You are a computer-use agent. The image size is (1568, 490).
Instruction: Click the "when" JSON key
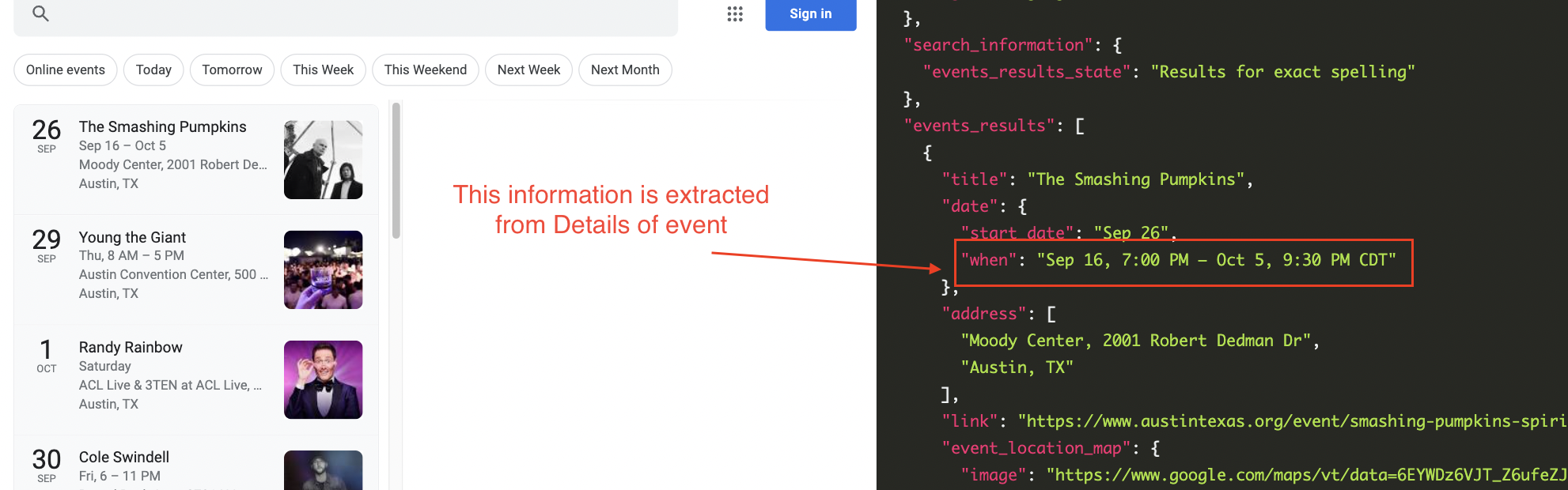pos(989,260)
